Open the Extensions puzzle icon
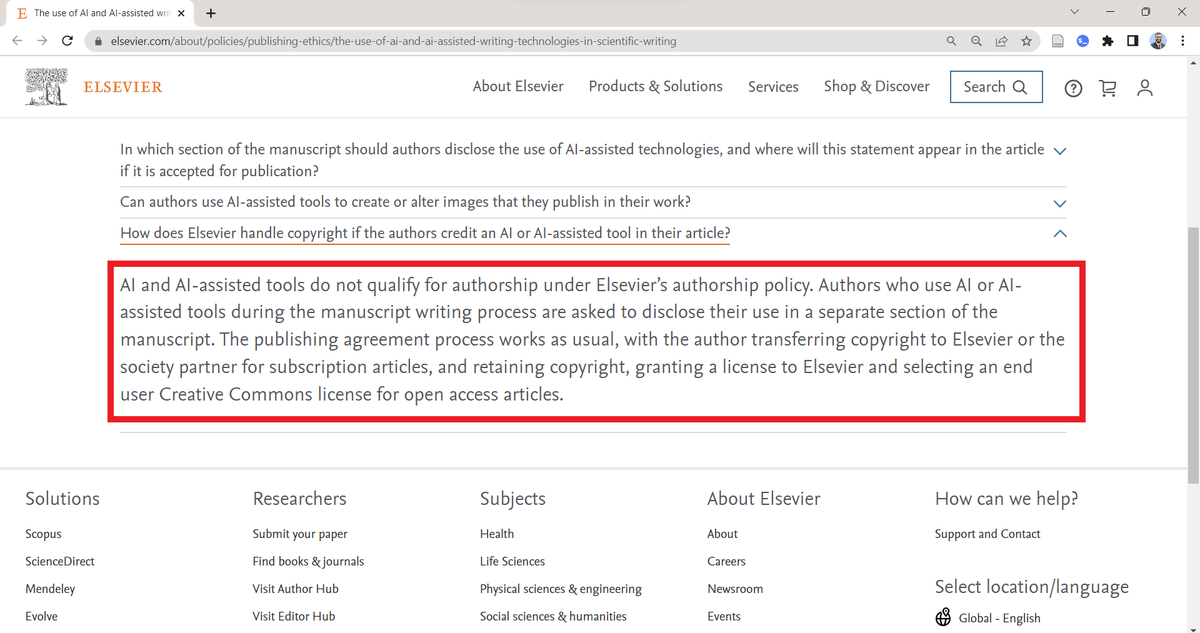The height and width of the screenshot is (633, 1200). click(x=1108, y=41)
